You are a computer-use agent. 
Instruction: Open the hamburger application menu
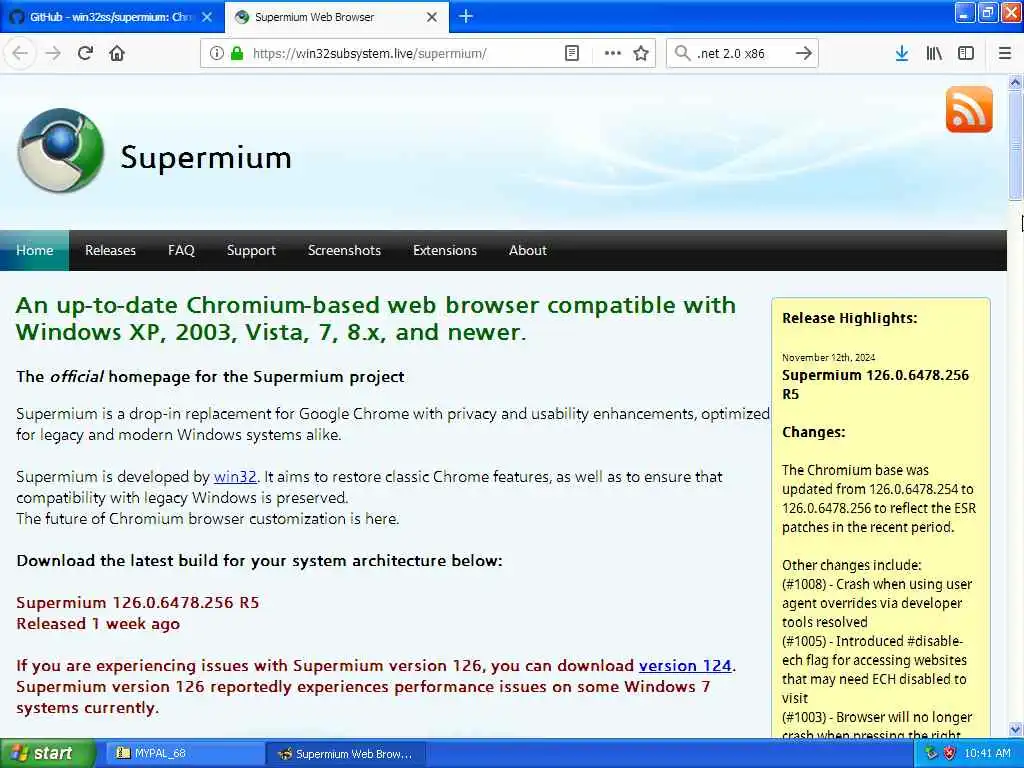click(1005, 54)
